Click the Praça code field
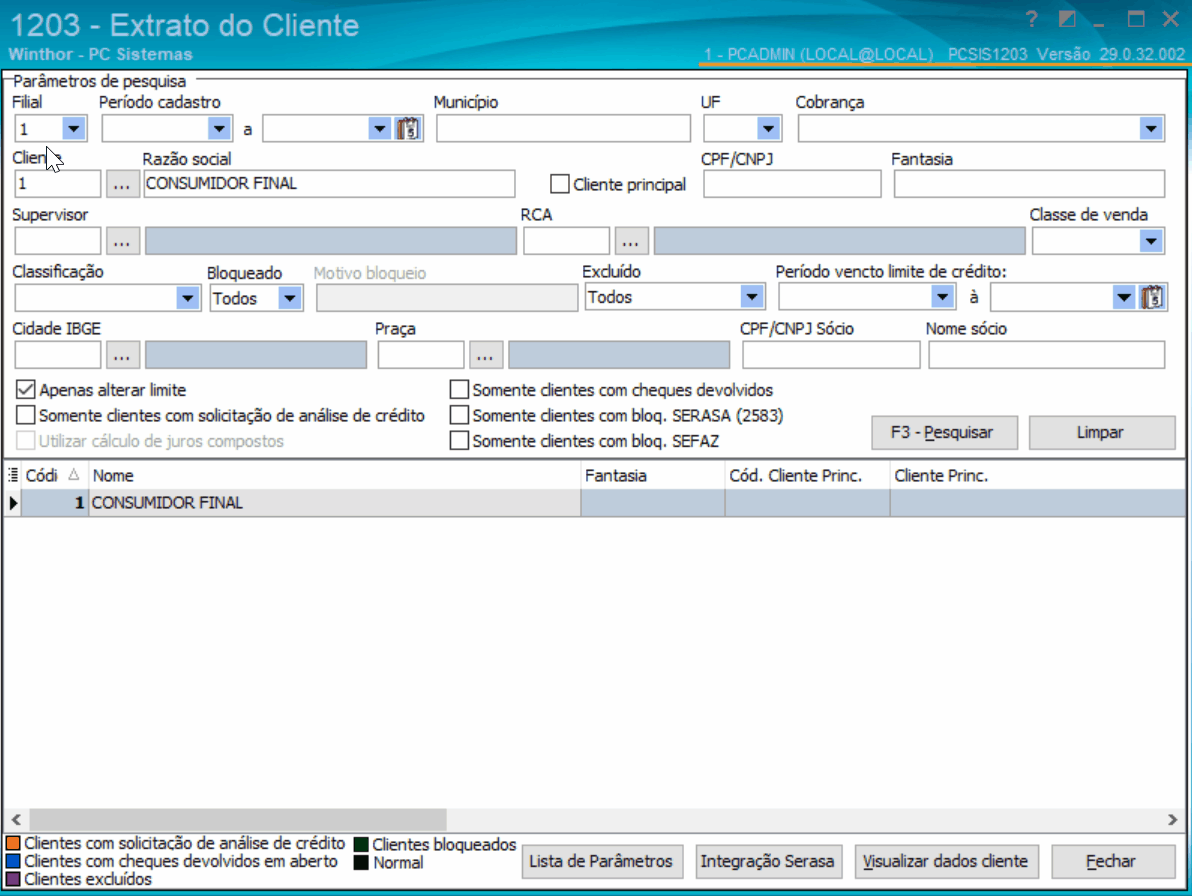Screen dimensions: 1192x896 click(421, 355)
